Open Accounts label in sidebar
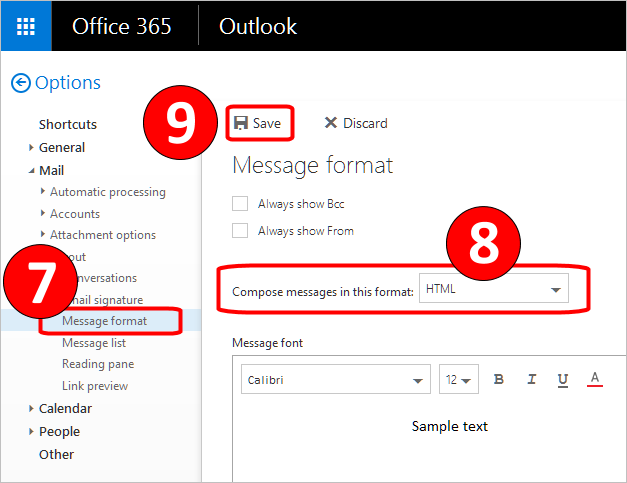The image size is (627, 483). 75,214
